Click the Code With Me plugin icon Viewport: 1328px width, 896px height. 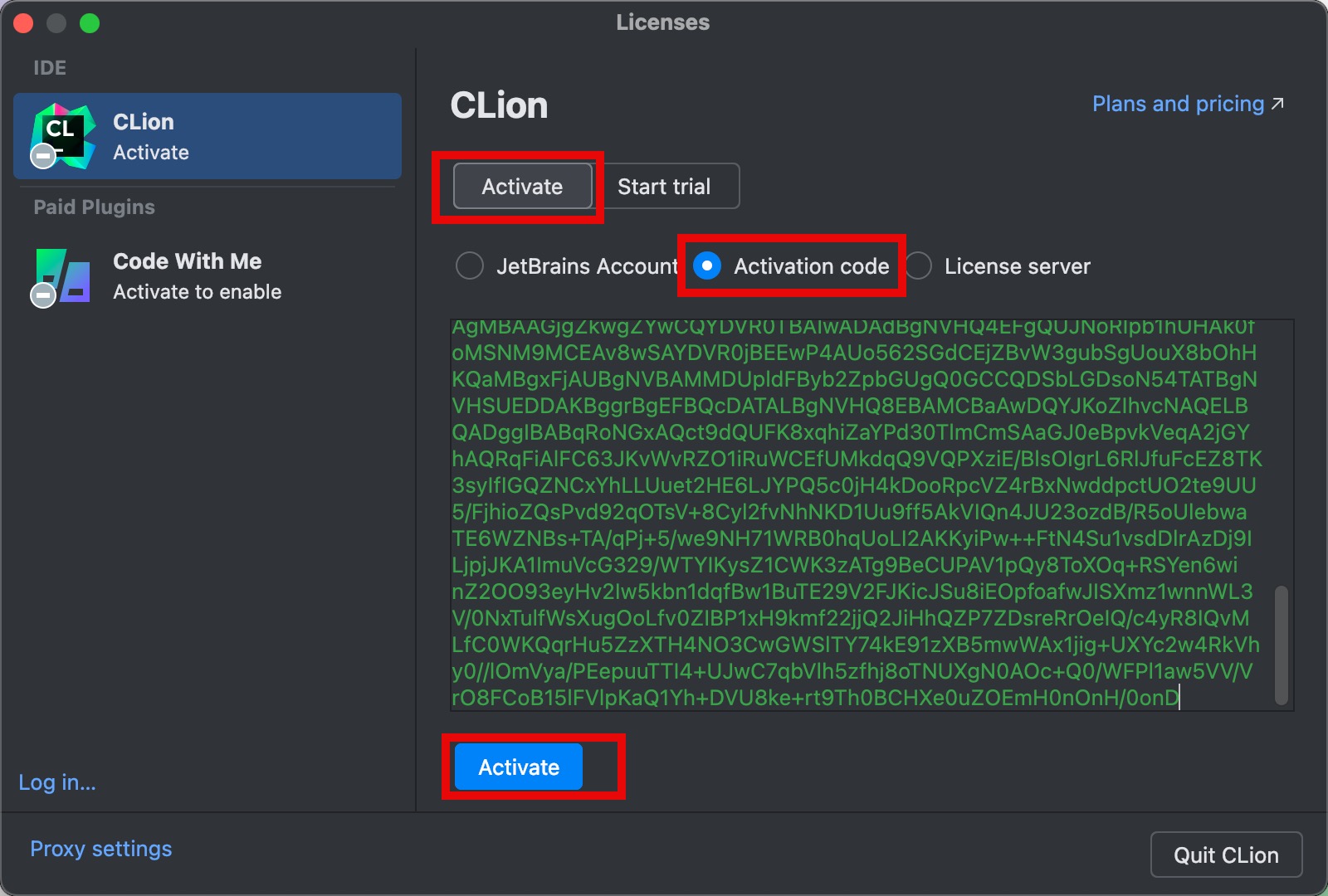coord(63,275)
